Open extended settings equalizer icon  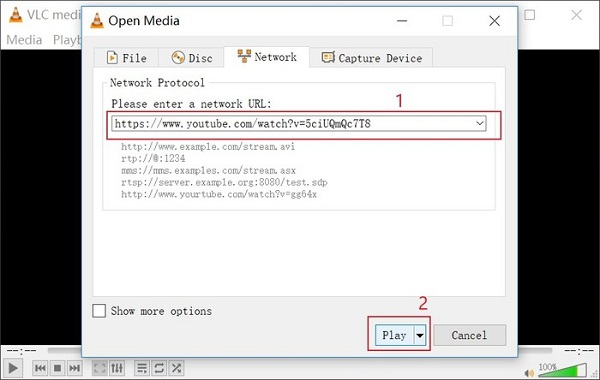pyautogui.click(x=117, y=368)
